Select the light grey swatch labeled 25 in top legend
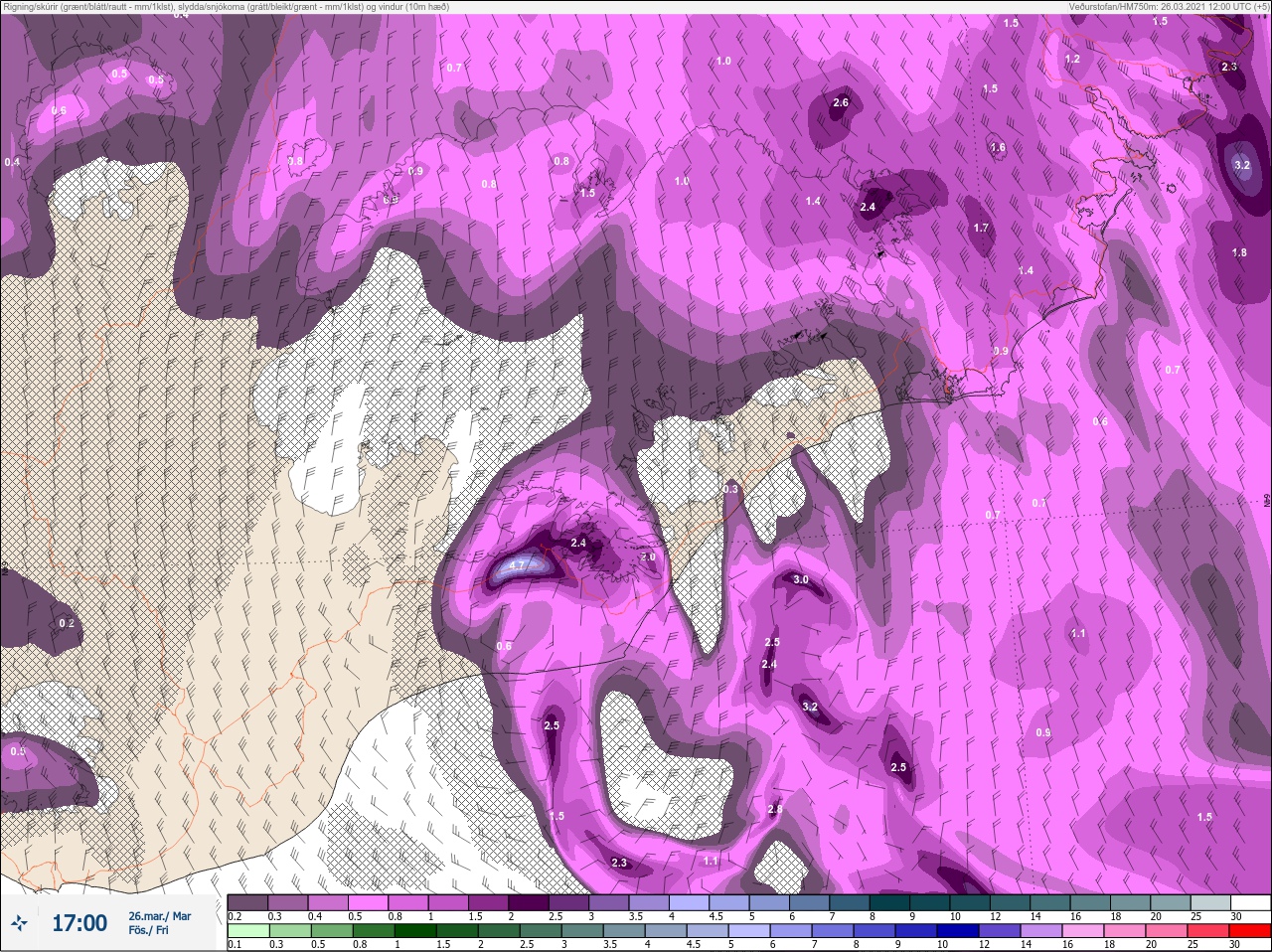This screenshot has width=1272, height=952. pos(1210,902)
